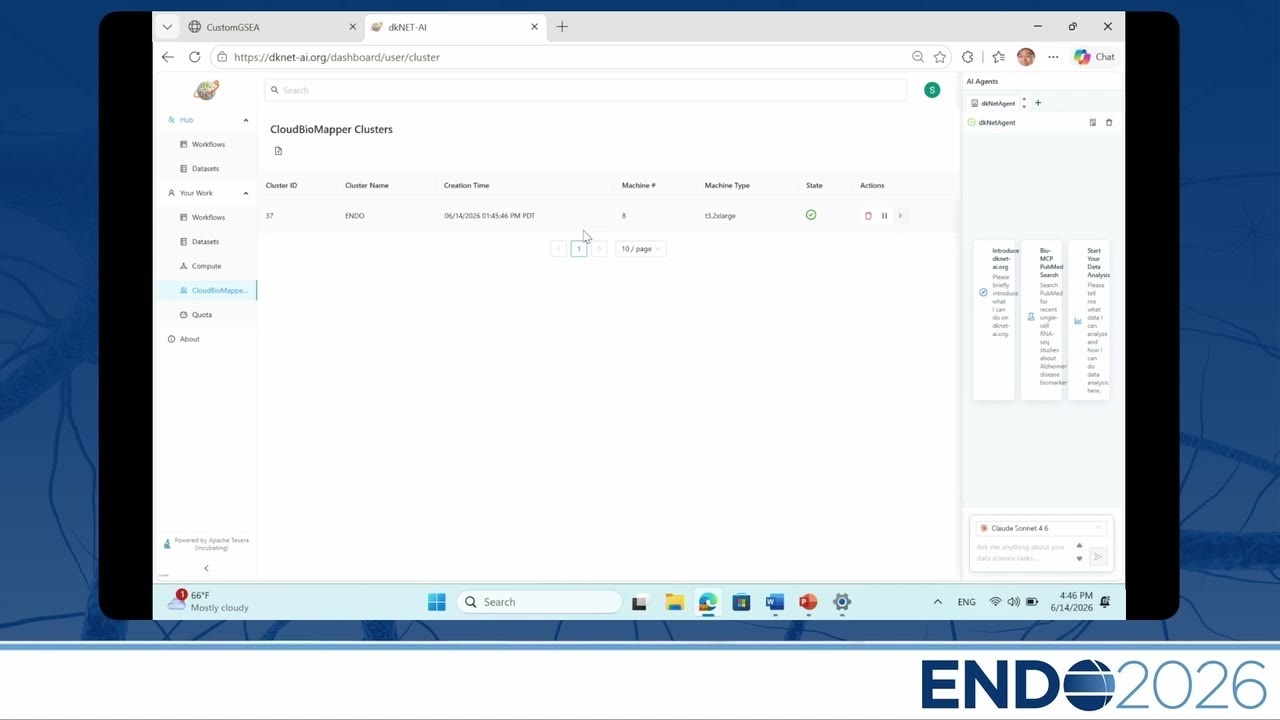Delete the dkNetAgent with its trash icon
This screenshot has height=720, width=1280.
[x=1109, y=123]
